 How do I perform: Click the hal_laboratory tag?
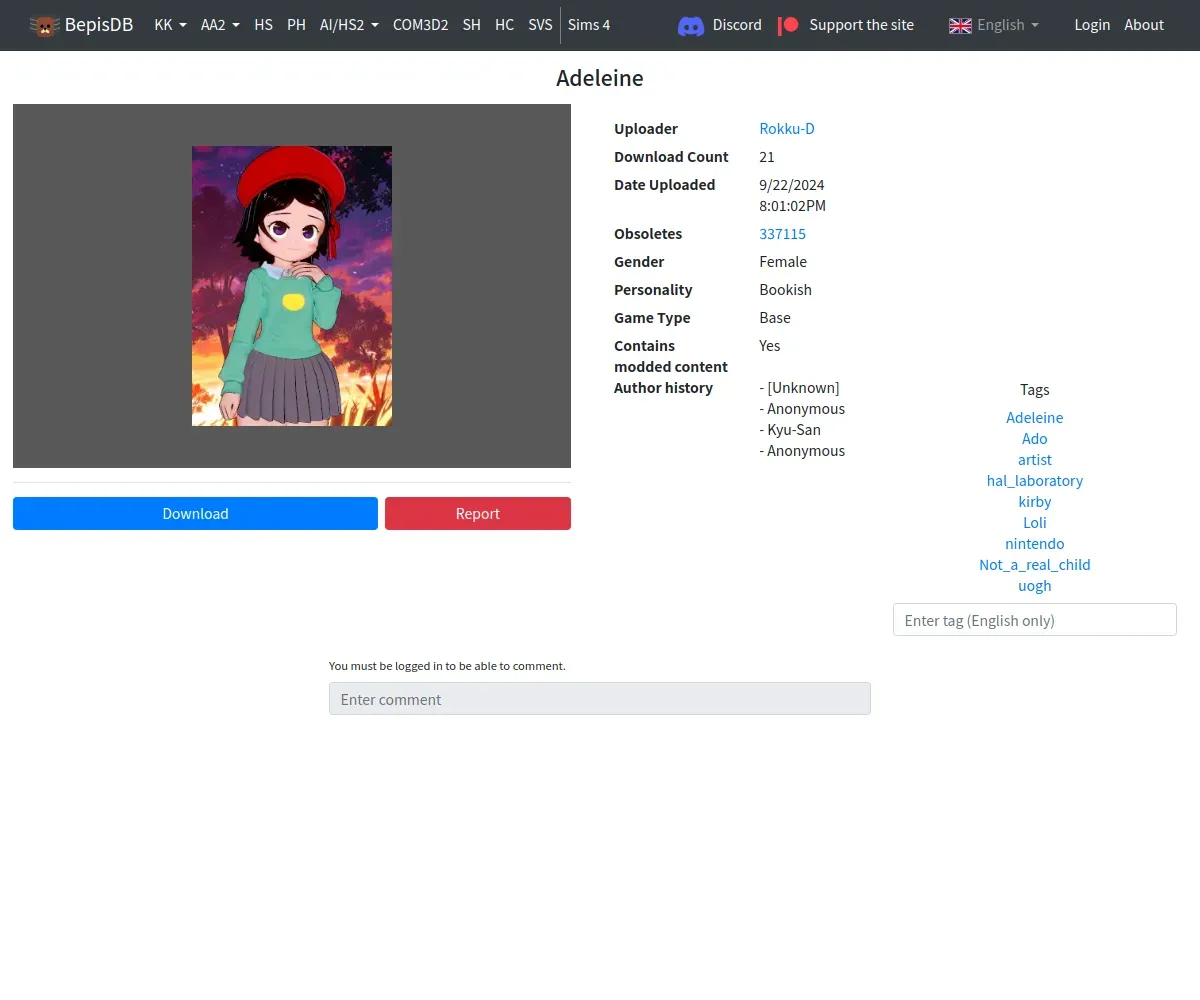point(1034,480)
